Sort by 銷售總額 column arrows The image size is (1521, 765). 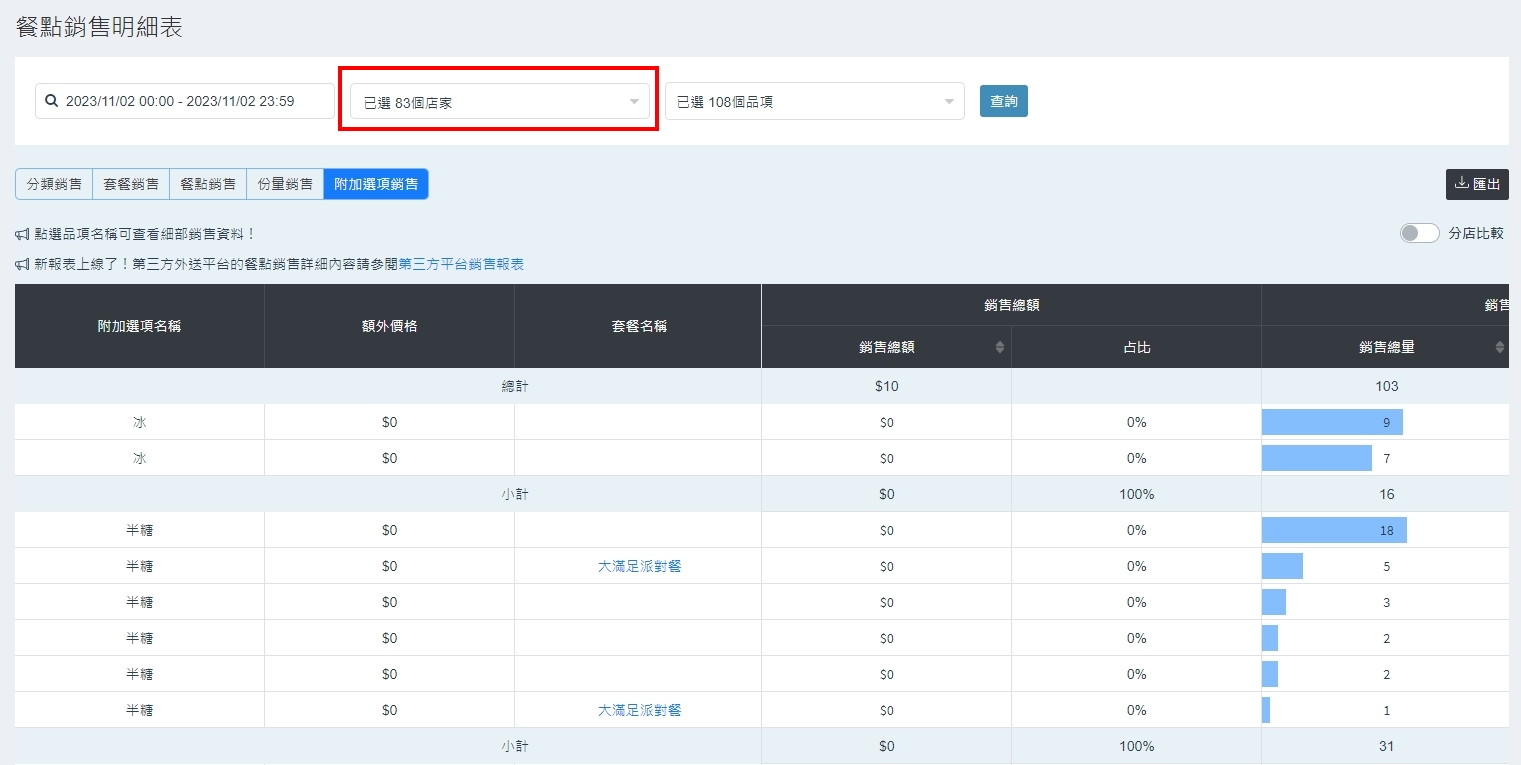point(999,347)
